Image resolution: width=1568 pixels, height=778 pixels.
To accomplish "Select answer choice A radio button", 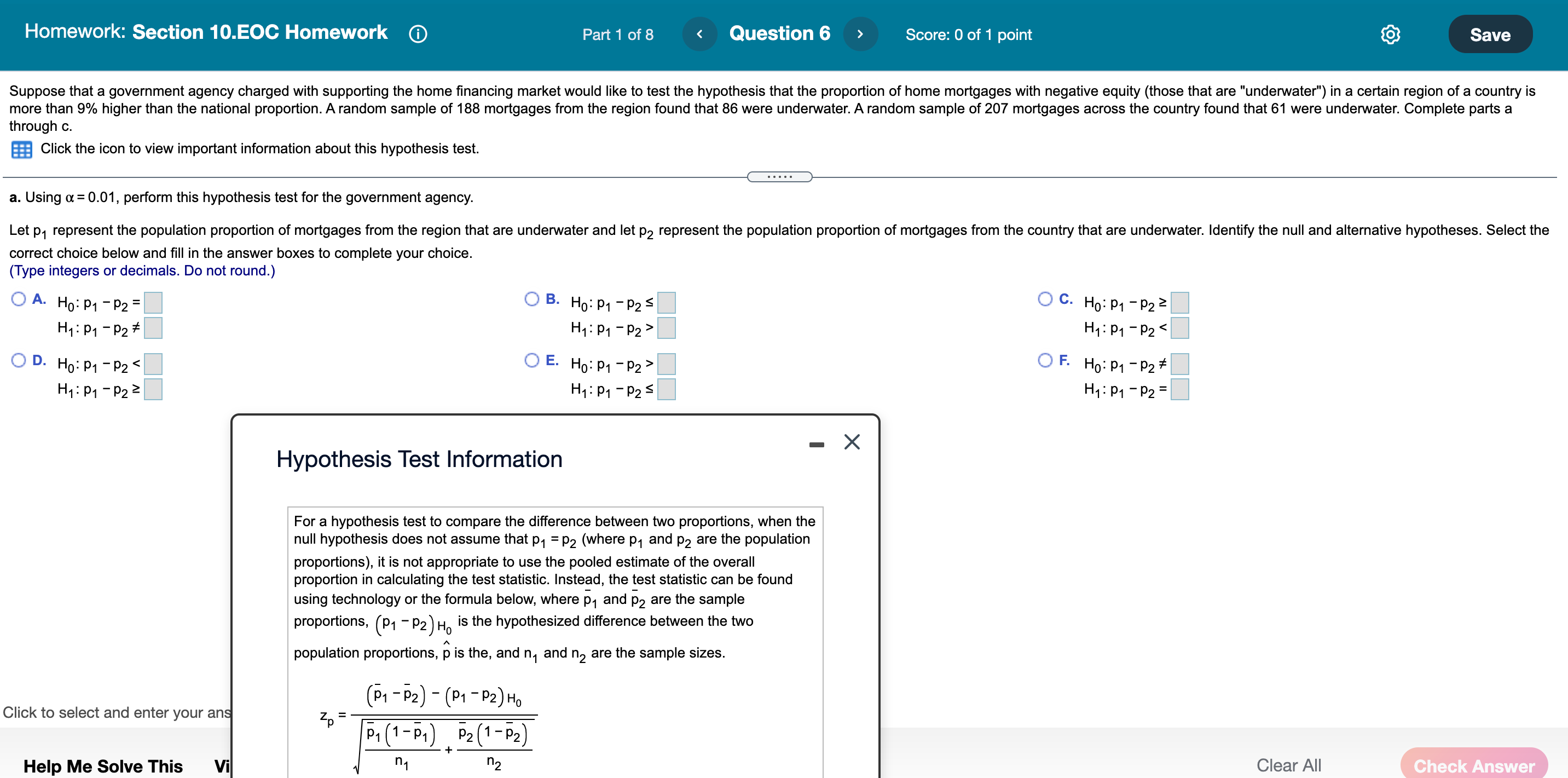I will point(18,298).
